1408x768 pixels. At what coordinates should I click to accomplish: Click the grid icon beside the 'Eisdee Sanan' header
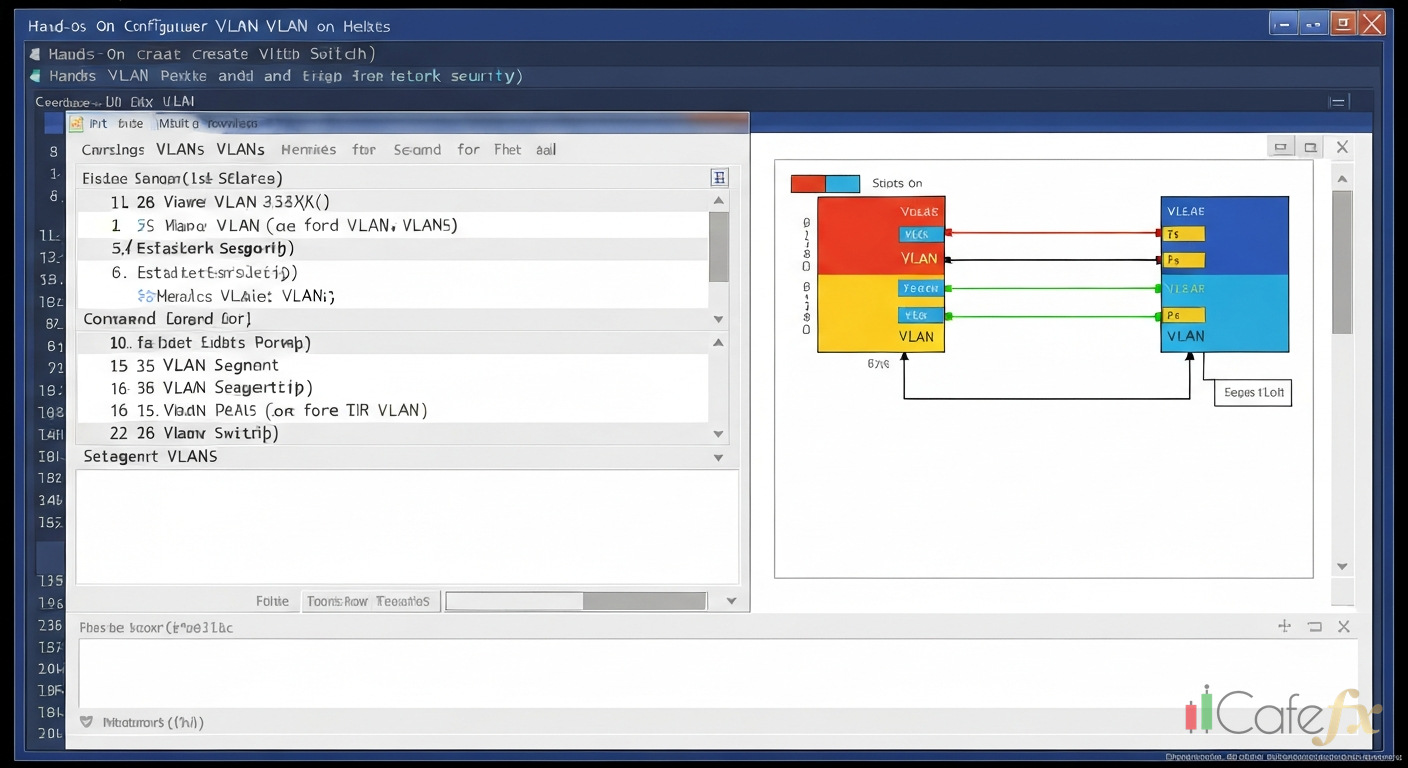click(719, 177)
